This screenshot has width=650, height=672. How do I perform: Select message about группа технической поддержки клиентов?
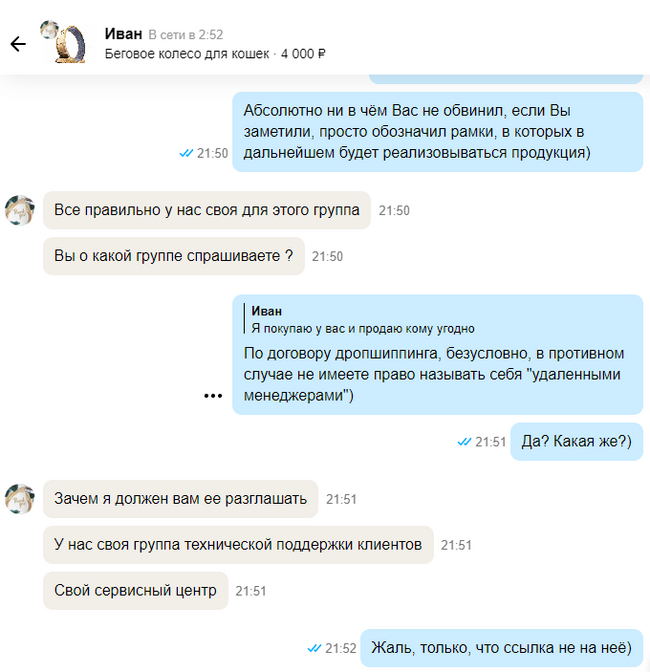click(238, 545)
